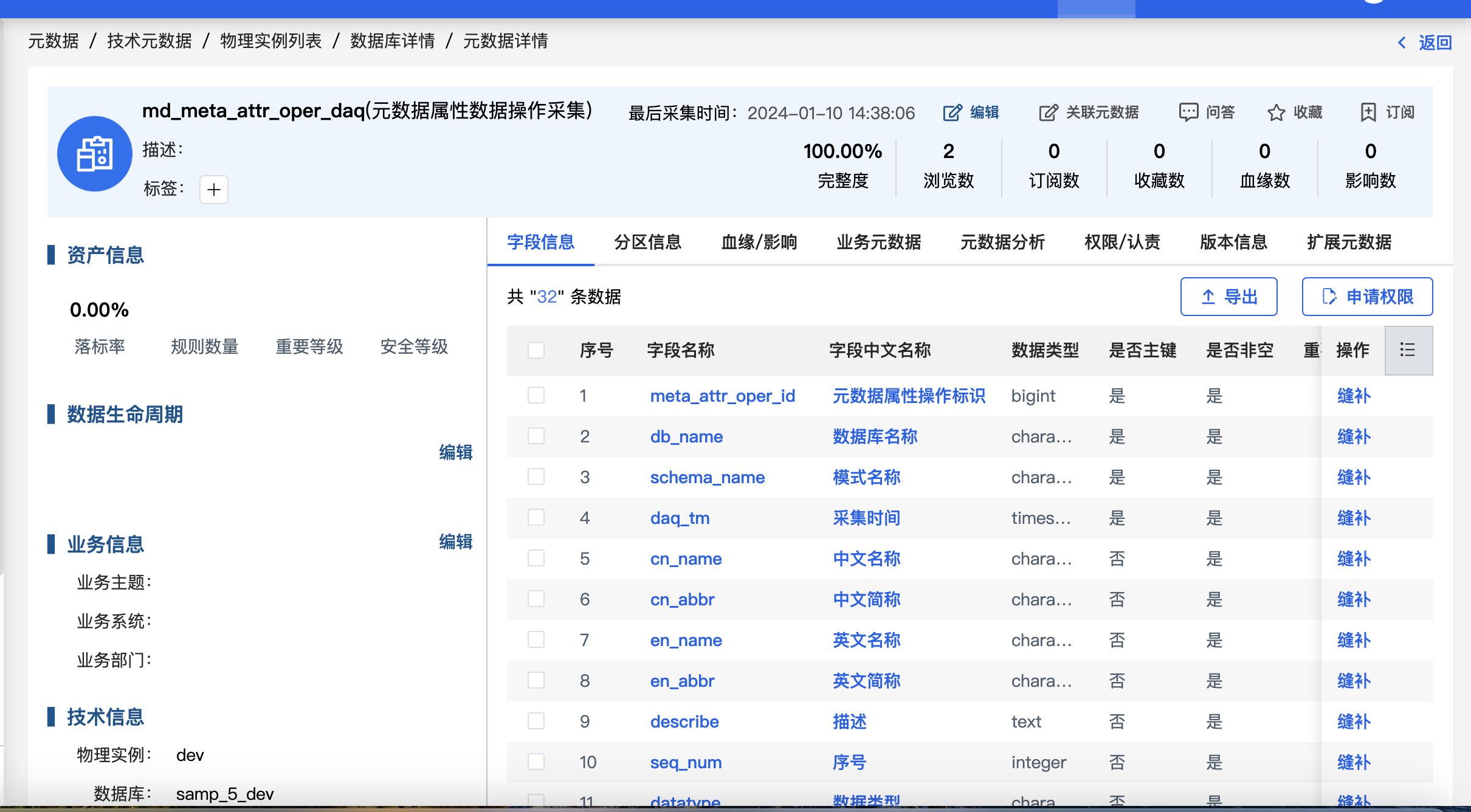Open field daq_tm link
Screen dimensions: 1471x812
[x=680, y=518]
